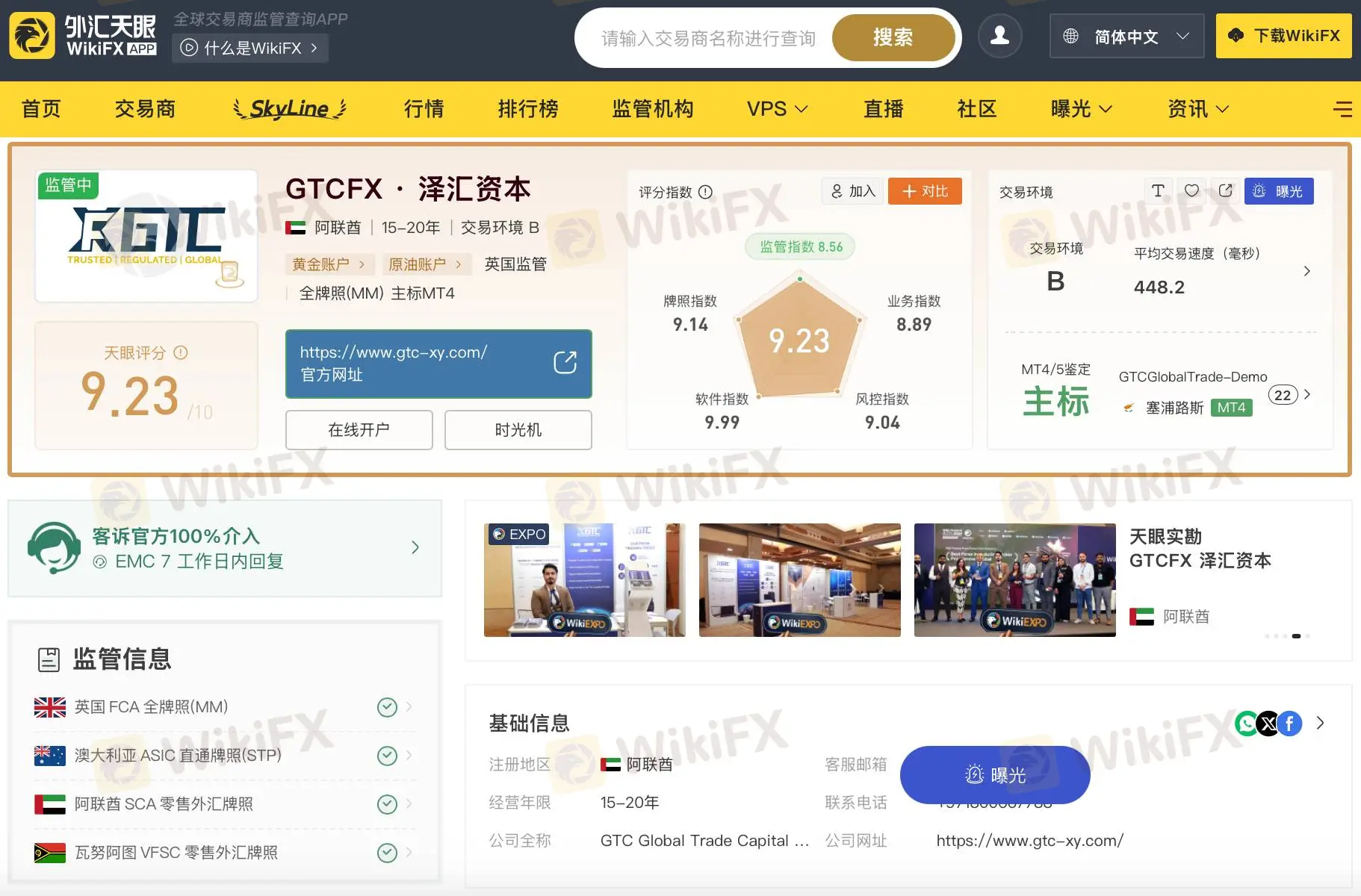Click the orange 对比 compare button
Image resolution: width=1361 pixels, height=896 pixels.
coord(925,191)
